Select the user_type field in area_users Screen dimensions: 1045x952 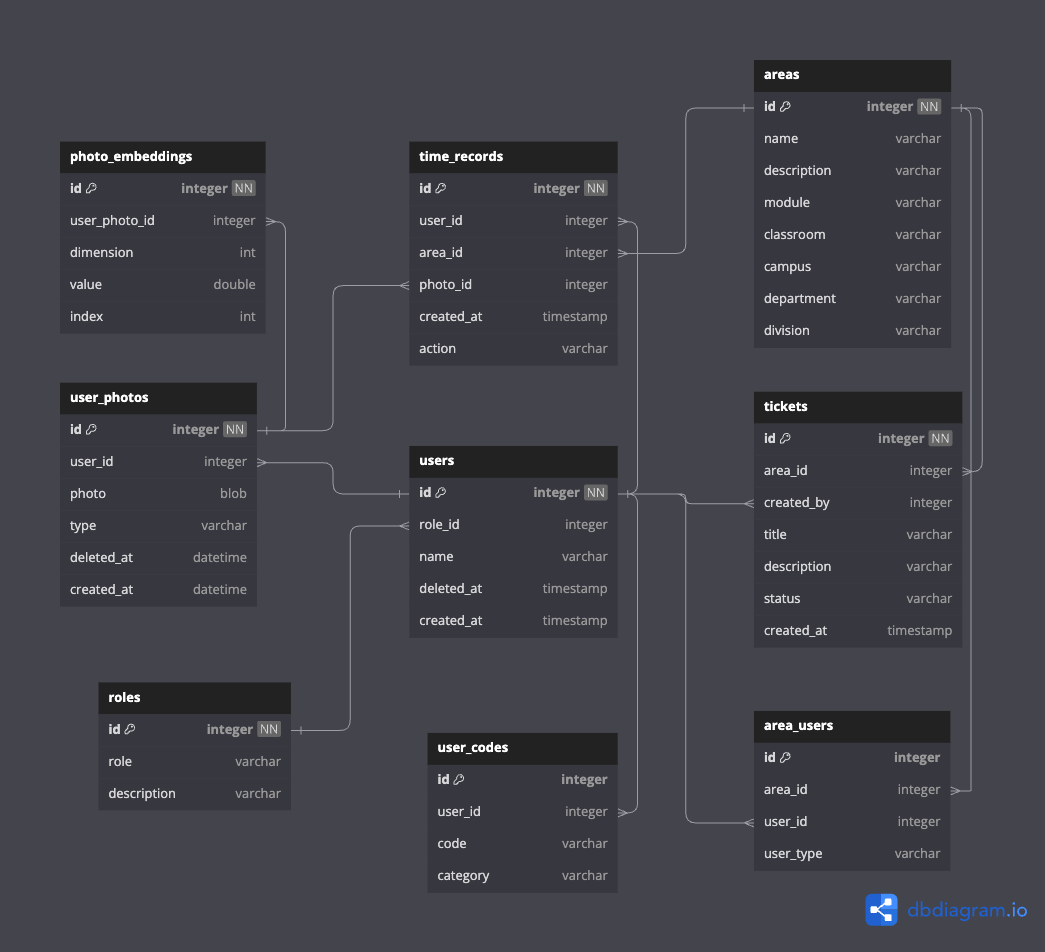pos(793,854)
